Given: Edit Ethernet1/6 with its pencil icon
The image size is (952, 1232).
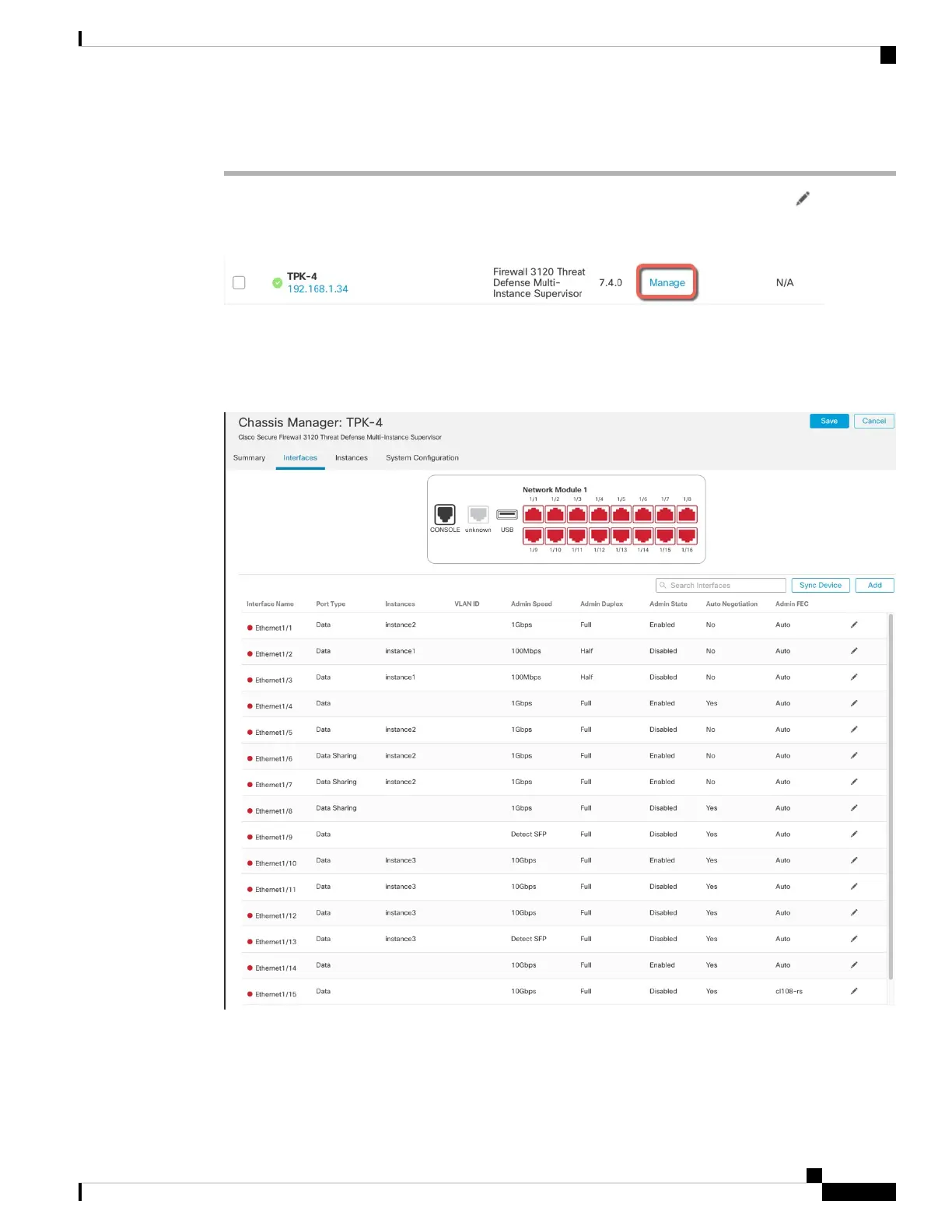Looking at the screenshot, I should 854,756.
